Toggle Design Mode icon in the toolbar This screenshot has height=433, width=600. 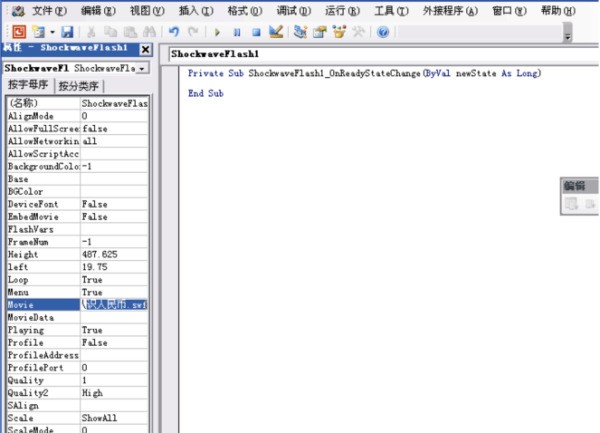[x=275, y=33]
